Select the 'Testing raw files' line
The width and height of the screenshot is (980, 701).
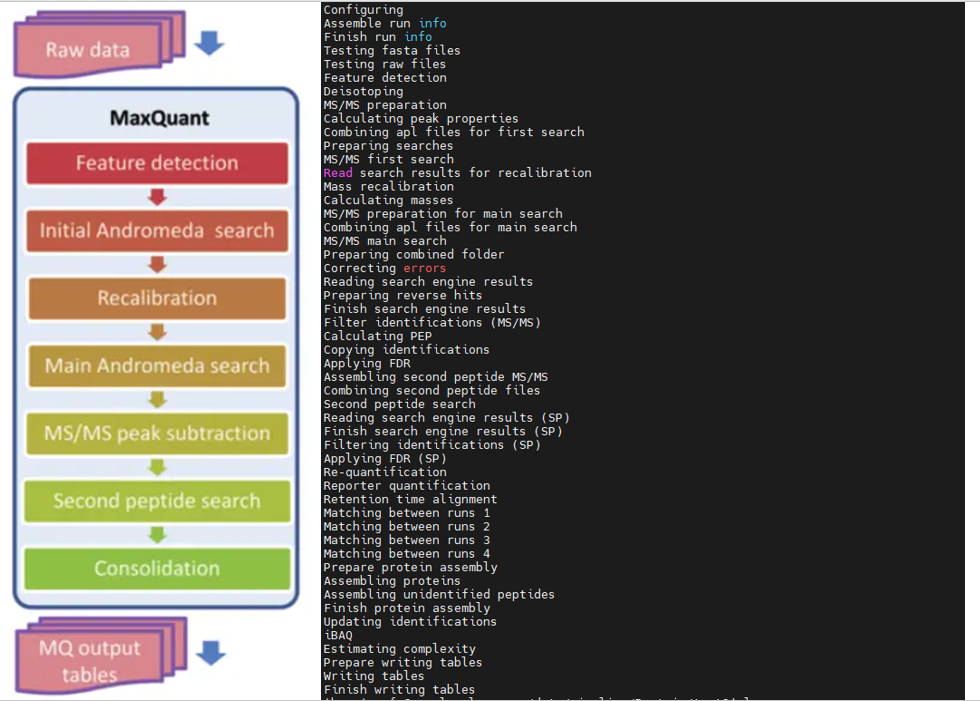coord(385,64)
